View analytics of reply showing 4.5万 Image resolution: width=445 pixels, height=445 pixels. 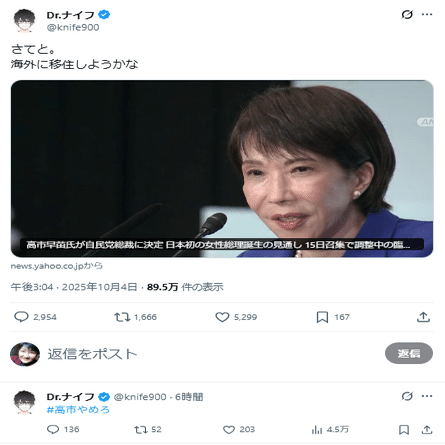pyautogui.click(x=330, y=429)
